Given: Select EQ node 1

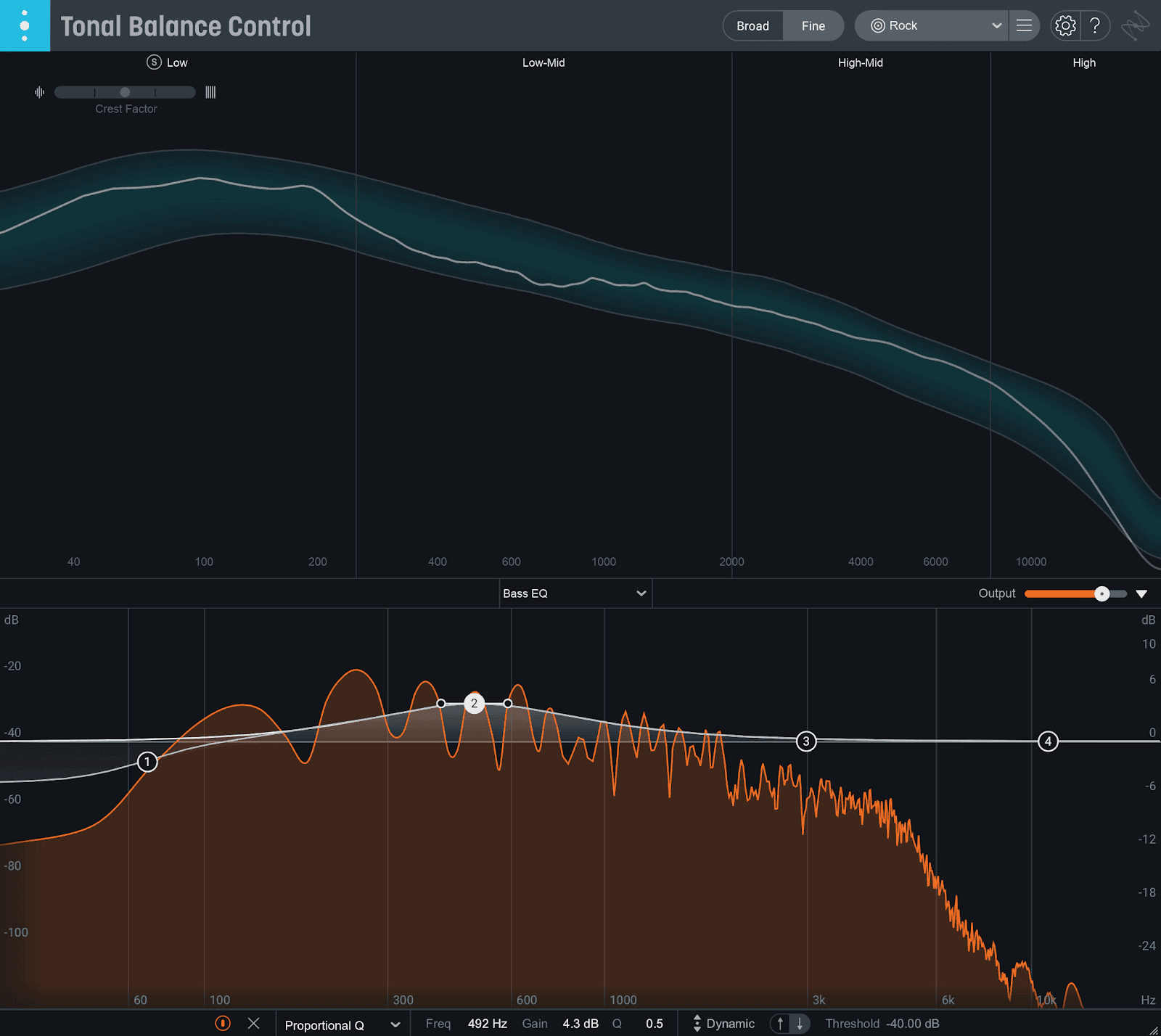Looking at the screenshot, I should [x=147, y=762].
